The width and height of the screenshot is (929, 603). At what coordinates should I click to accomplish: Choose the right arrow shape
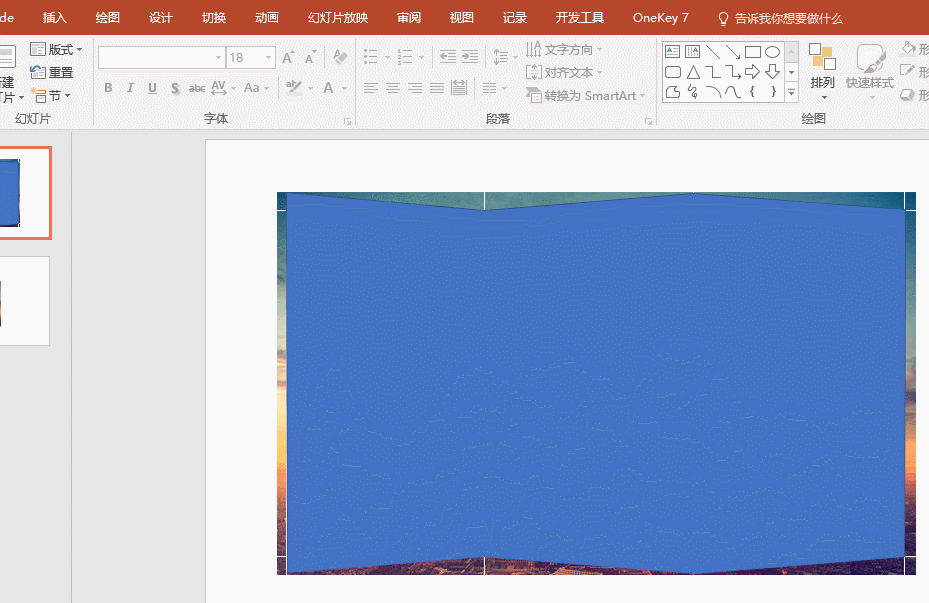(x=753, y=72)
